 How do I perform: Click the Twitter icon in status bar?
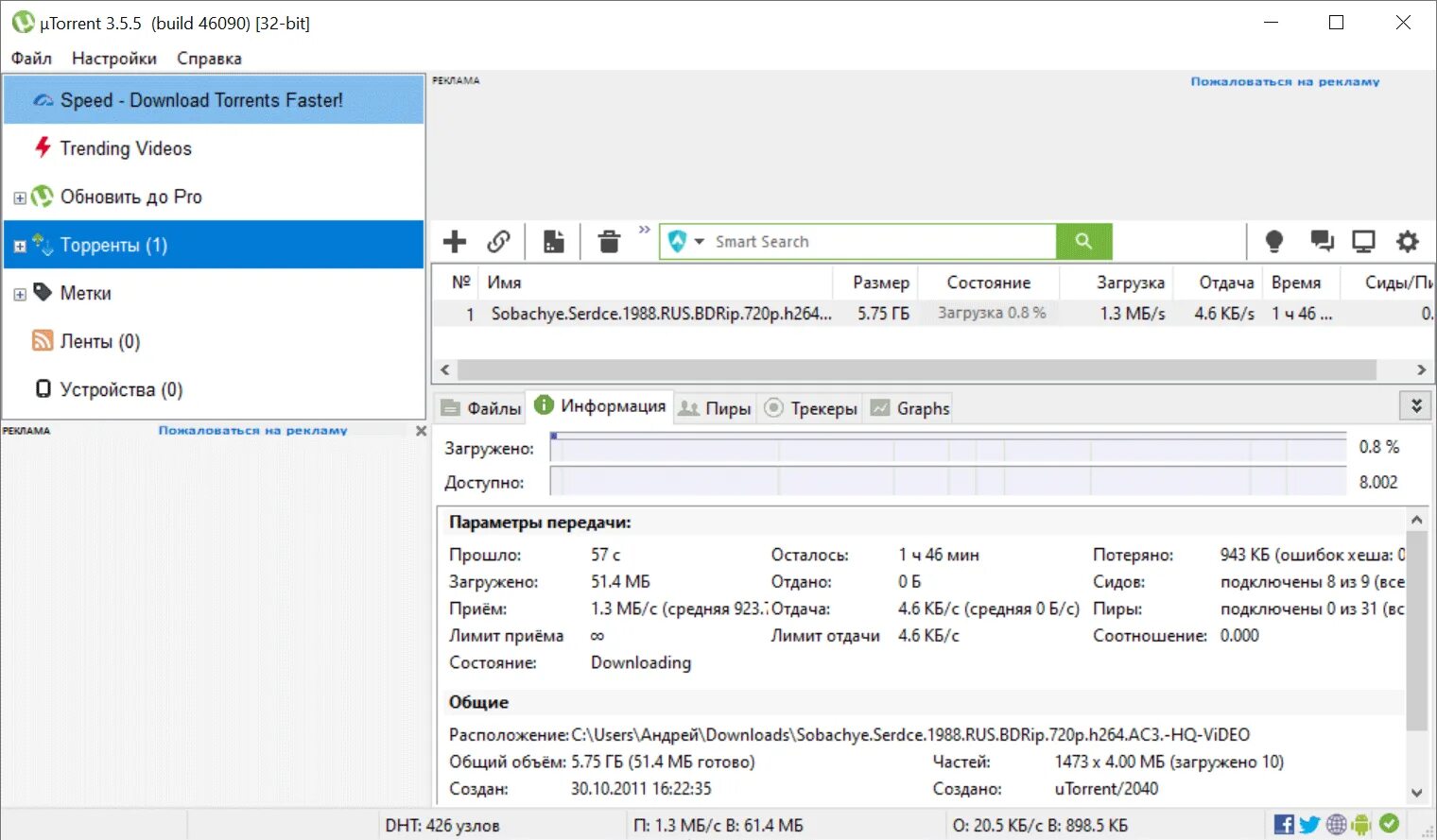[1309, 825]
